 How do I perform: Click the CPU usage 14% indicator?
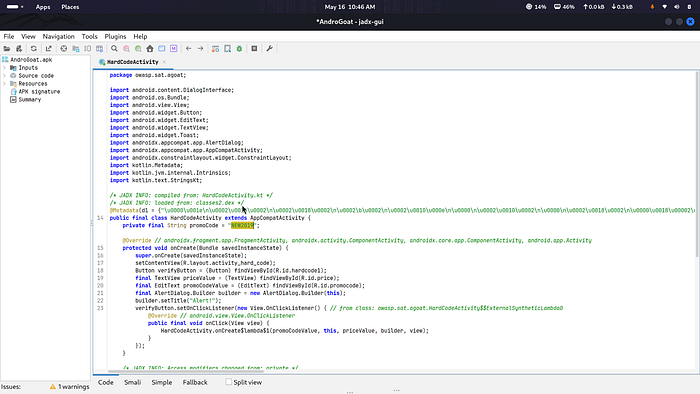(x=536, y=7)
